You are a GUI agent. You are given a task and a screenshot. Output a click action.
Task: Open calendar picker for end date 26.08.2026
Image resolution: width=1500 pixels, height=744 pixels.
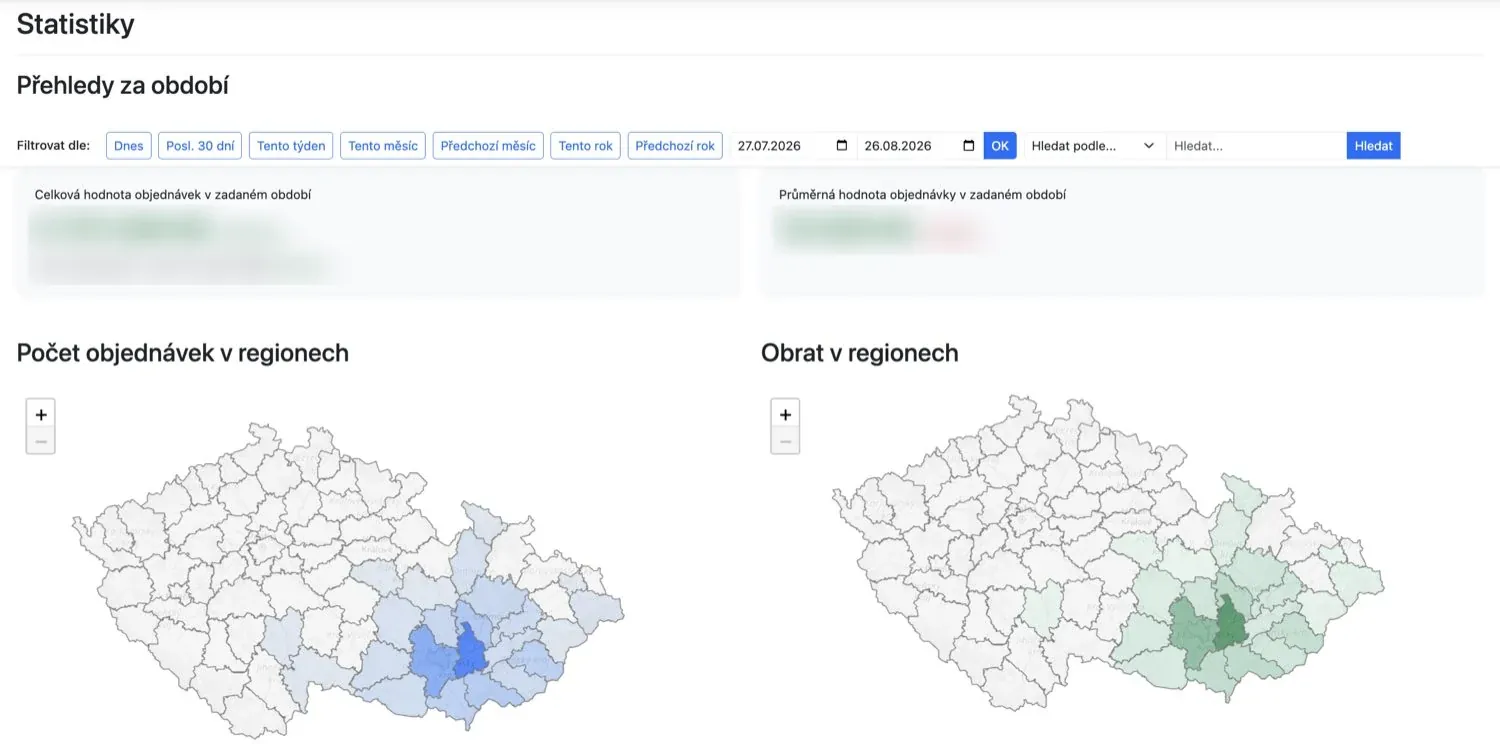pyautogui.click(x=968, y=146)
